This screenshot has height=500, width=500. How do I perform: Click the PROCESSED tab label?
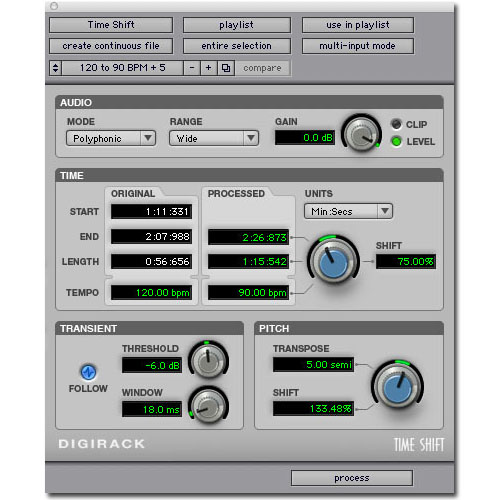click(x=236, y=194)
